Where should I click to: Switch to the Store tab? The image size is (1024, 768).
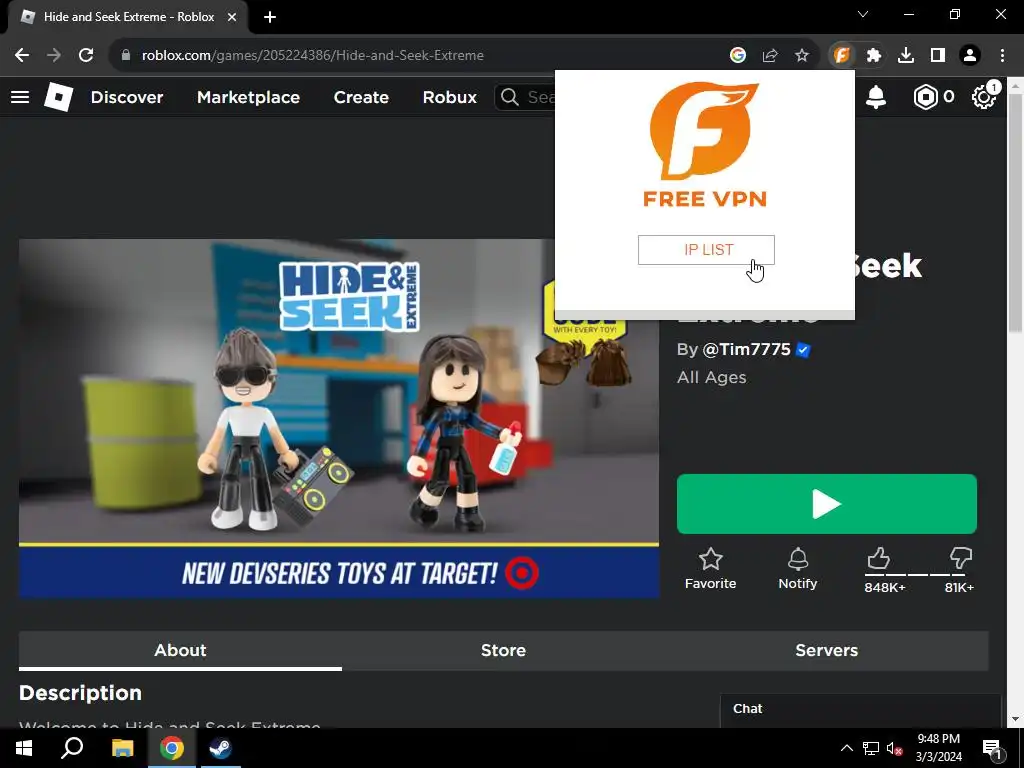(x=504, y=650)
